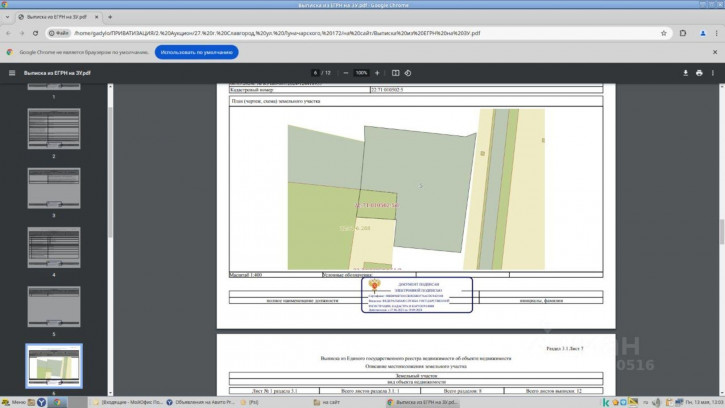Click the page number input field
Screen dimensions: 725x408
(x=315, y=73)
